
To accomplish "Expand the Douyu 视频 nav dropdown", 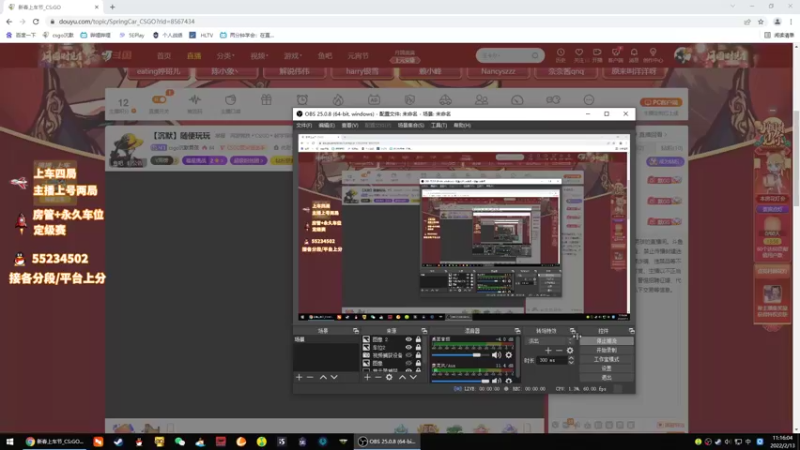I will (259, 56).
